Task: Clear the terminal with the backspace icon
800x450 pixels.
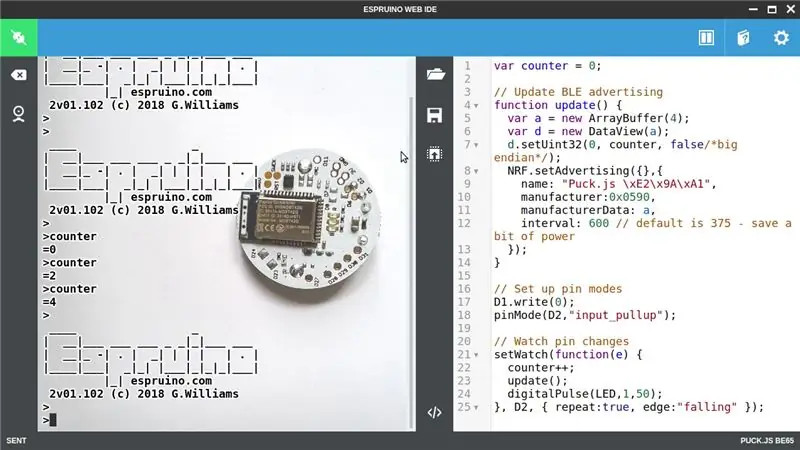Action: point(18,76)
